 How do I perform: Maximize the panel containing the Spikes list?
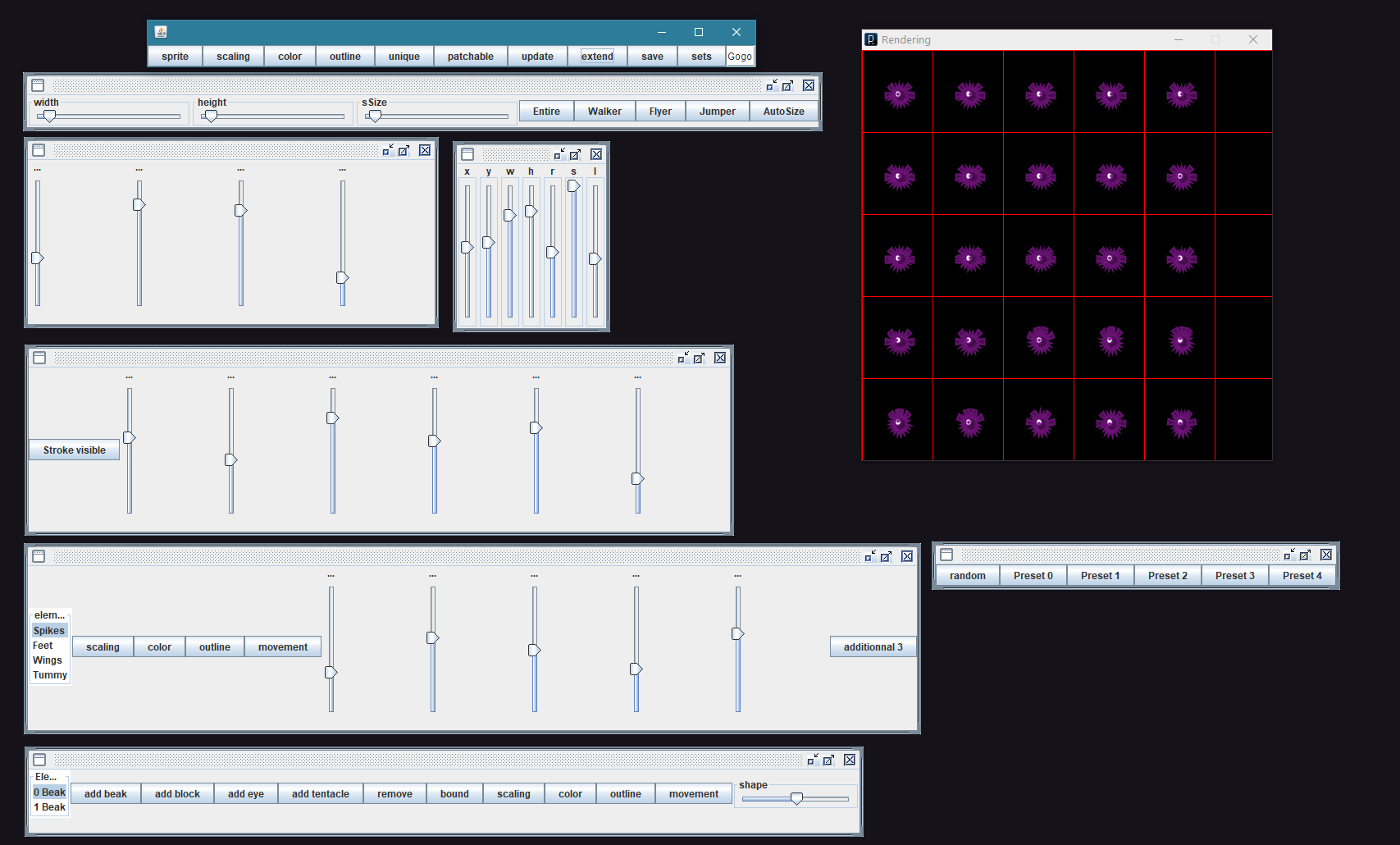coord(886,556)
